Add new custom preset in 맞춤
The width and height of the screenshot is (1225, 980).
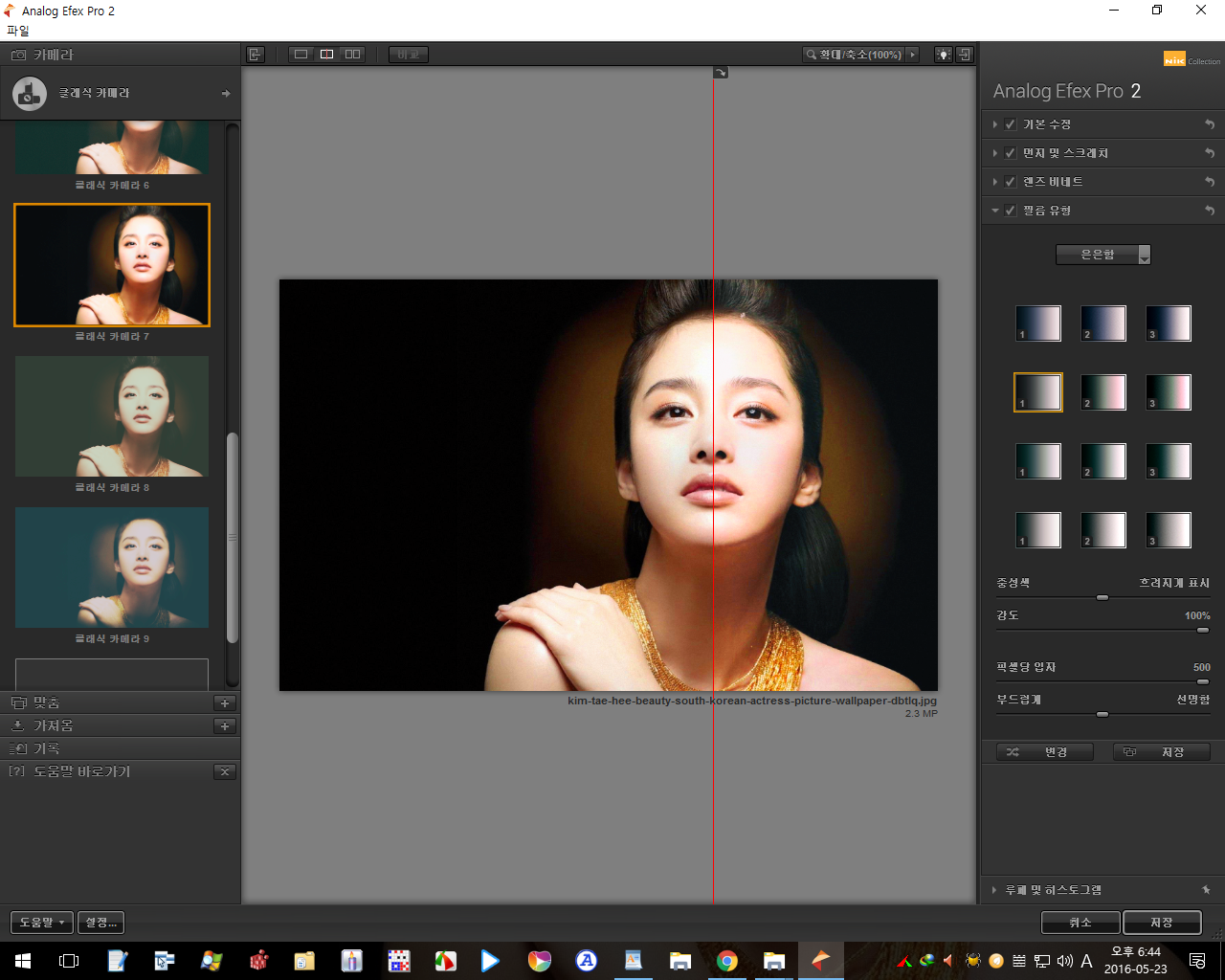click(x=225, y=702)
